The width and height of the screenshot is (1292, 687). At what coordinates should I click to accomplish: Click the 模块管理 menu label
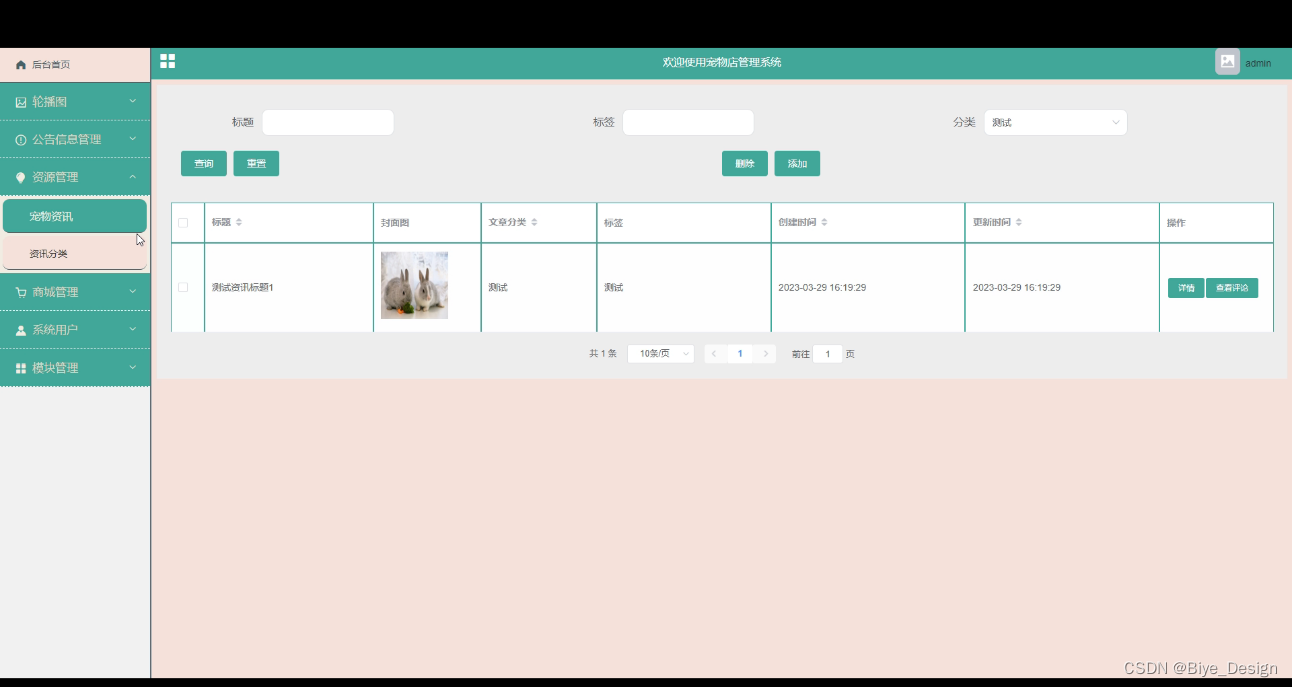[x=55, y=368]
